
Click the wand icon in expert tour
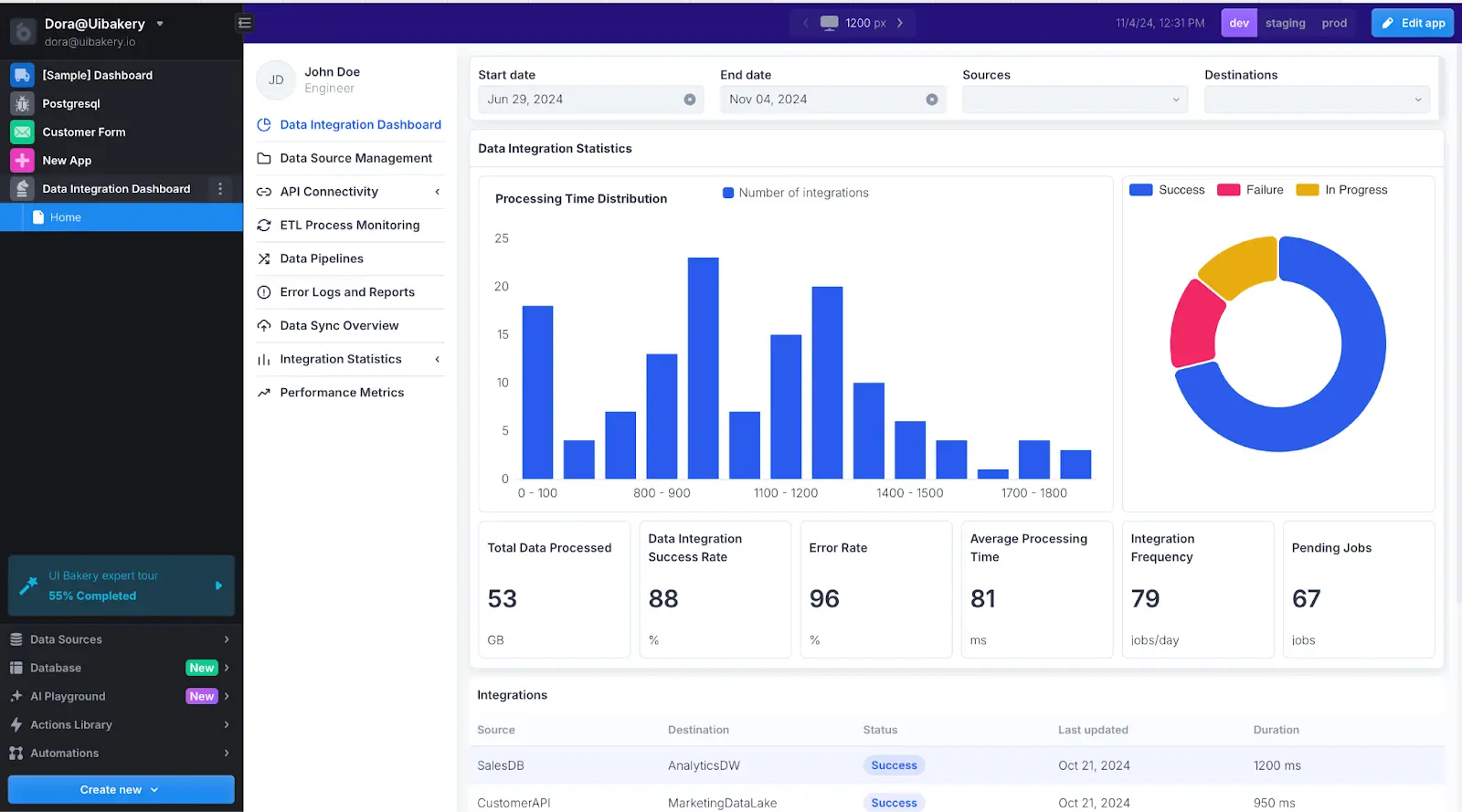[x=28, y=585]
